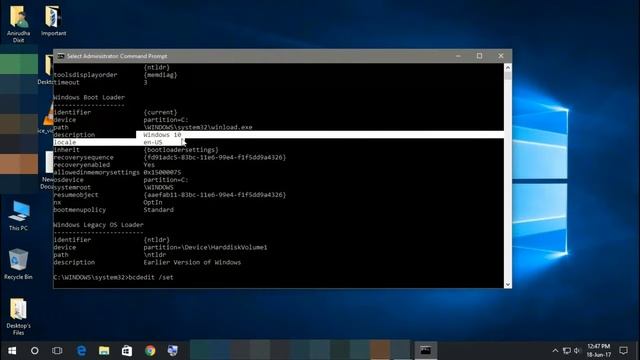Click the 'Windows Boot Loader' heading
The image size is (640, 360).
click(89, 97)
